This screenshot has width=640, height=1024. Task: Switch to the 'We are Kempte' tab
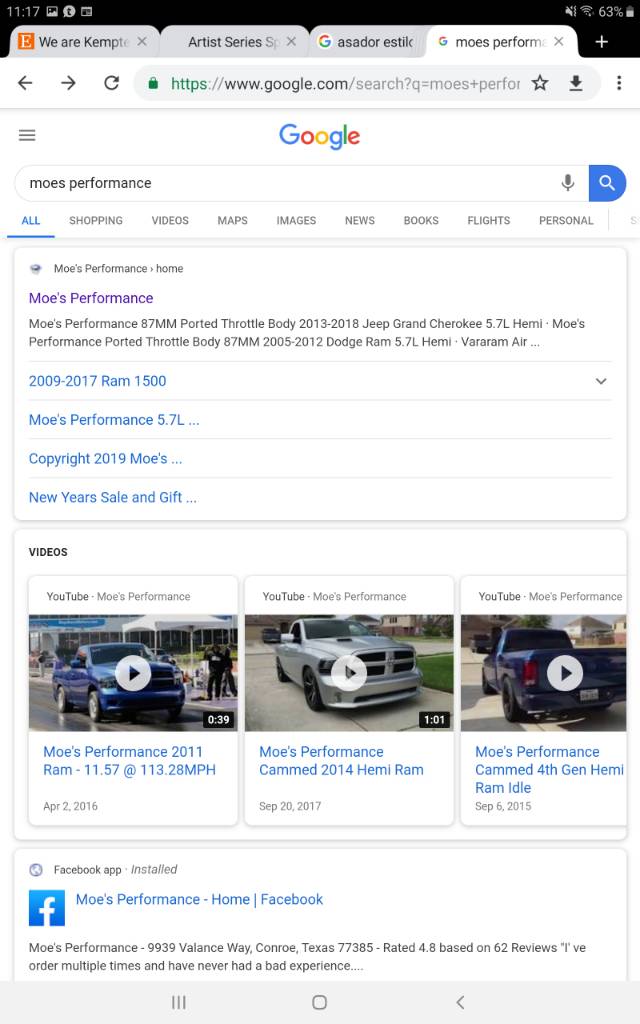click(x=84, y=42)
